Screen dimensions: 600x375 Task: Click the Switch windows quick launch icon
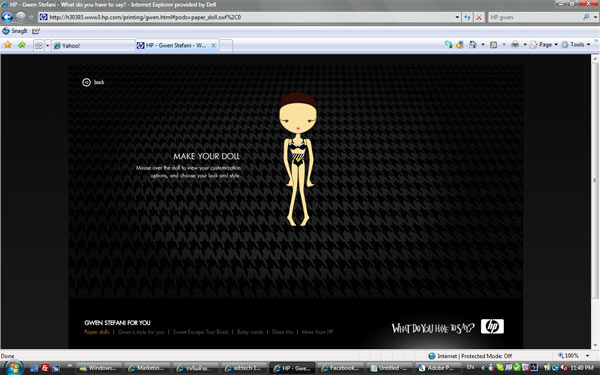pyautogui.click(x=56, y=368)
